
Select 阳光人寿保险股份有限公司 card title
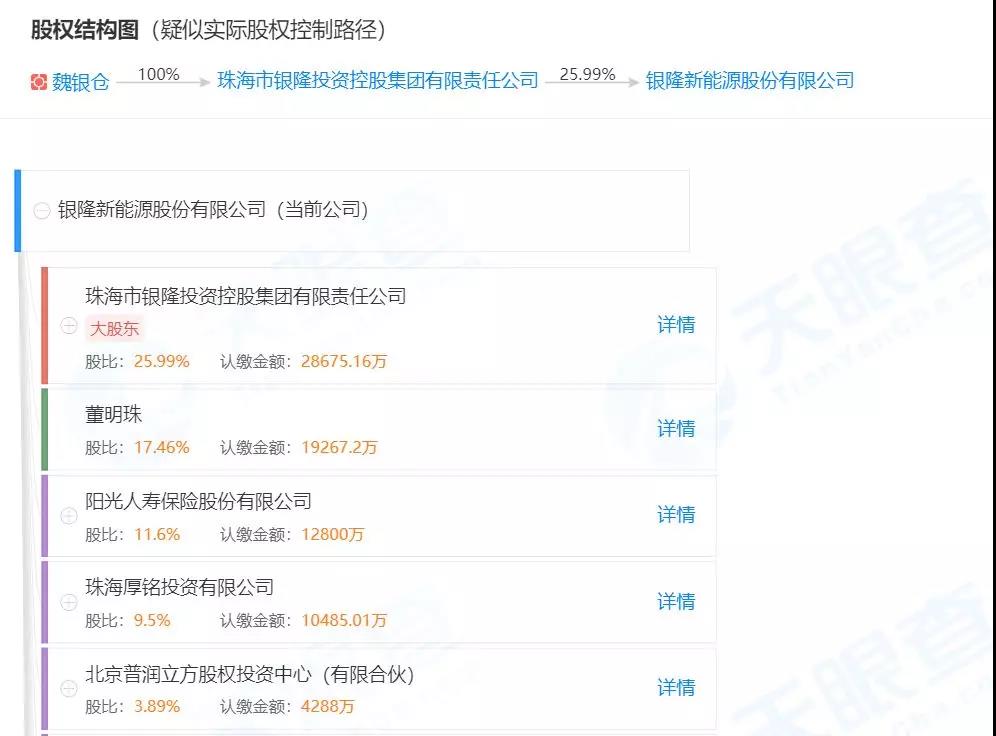tap(198, 501)
